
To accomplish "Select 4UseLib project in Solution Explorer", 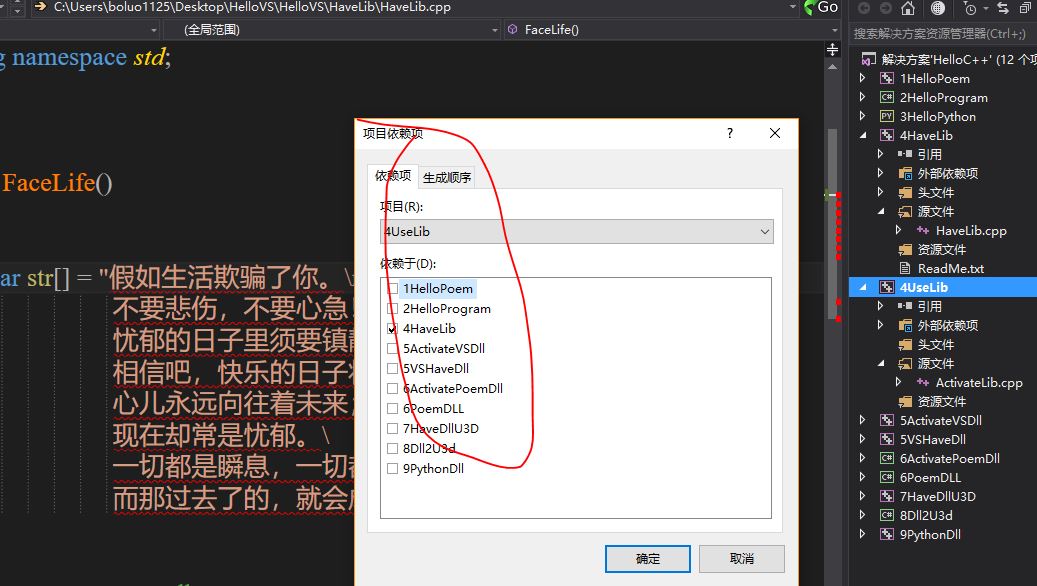I will [923, 287].
